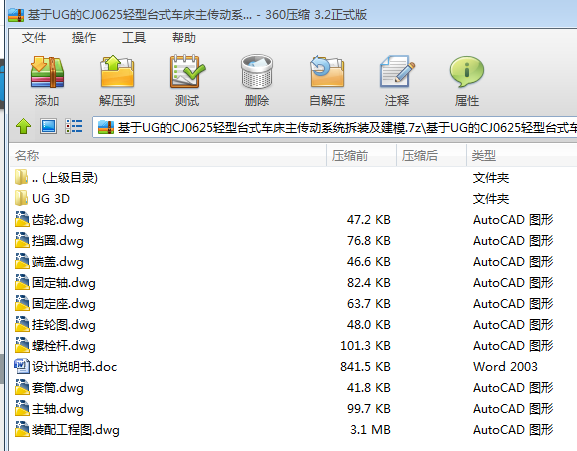Click the 76.8 KB size value
577x451 pixels.
[x=369, y=241]
